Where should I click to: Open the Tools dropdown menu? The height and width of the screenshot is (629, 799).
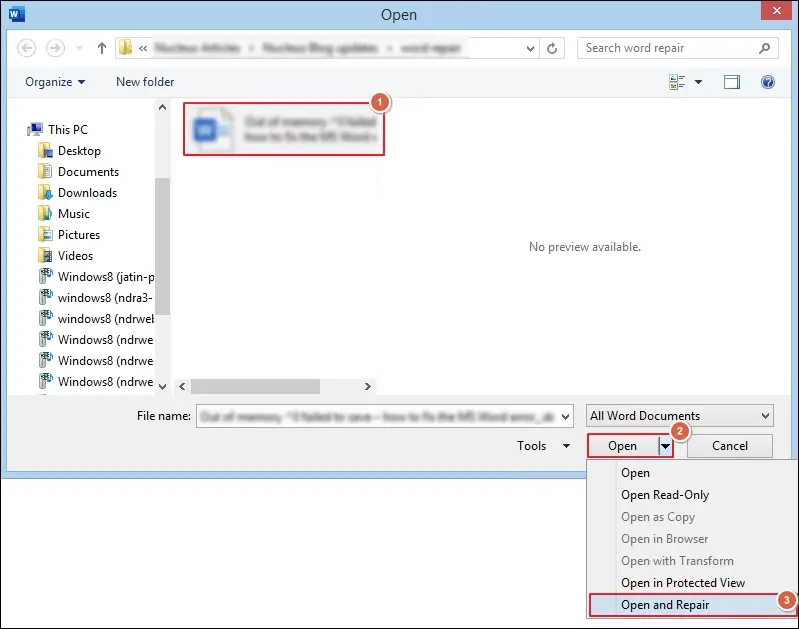[x=543, y=446]
